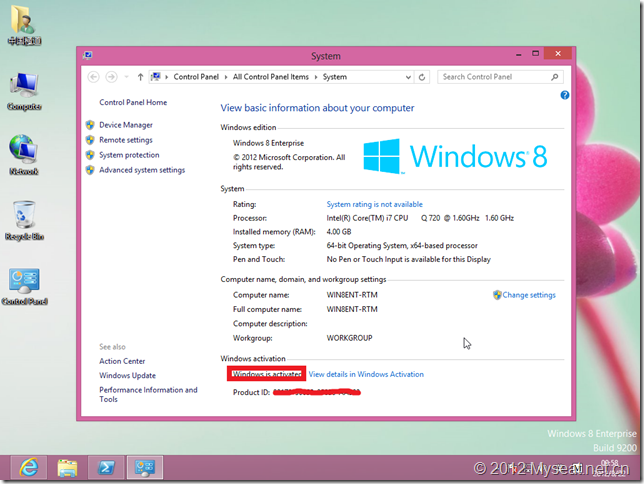
Task: Minimize the System window
Action: (519, 54)
